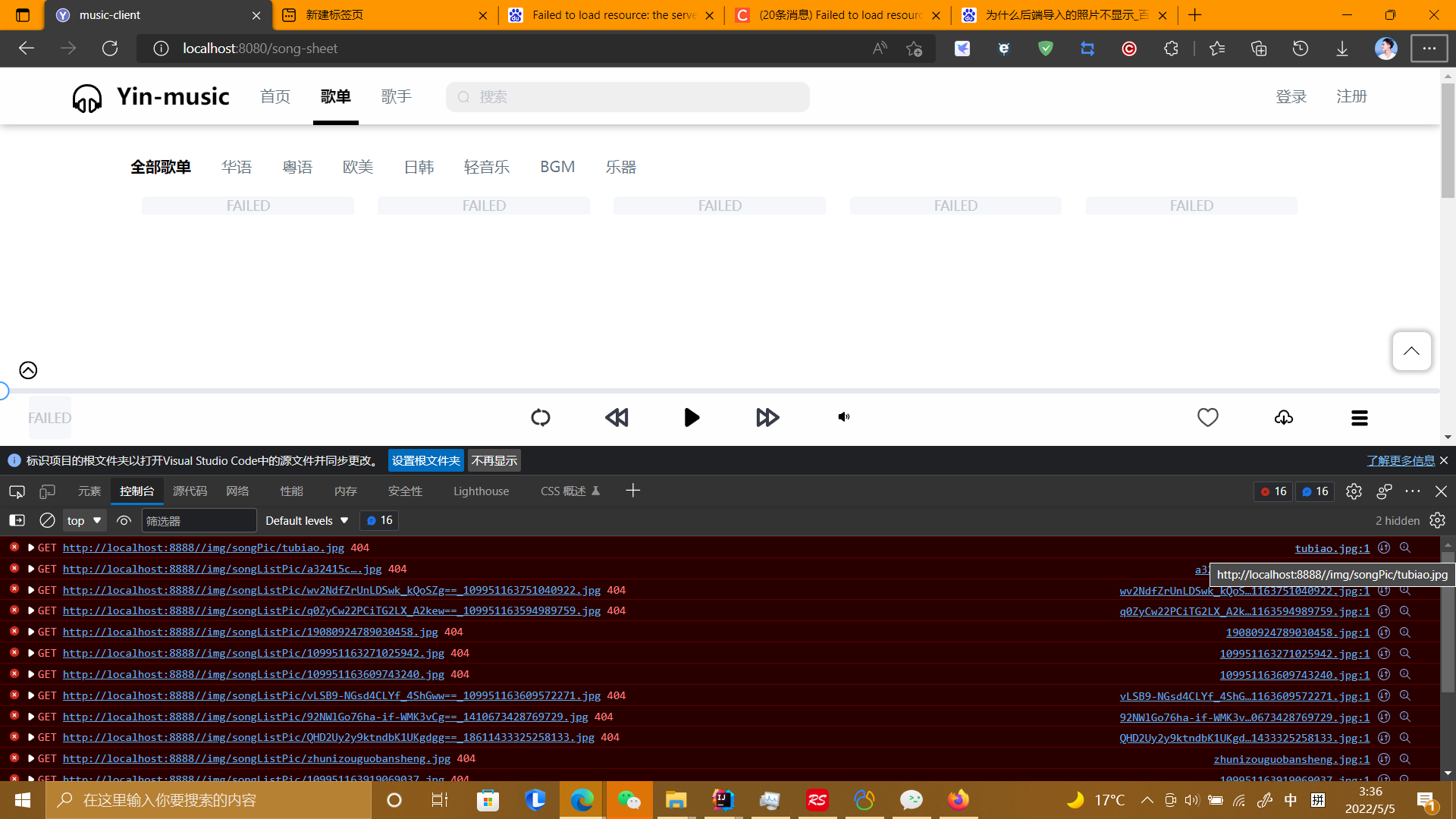Select the inspect element tool in DevTools
Image resolution: width=1456 pixels, height=819 pixels.
[x=15, y=491]
